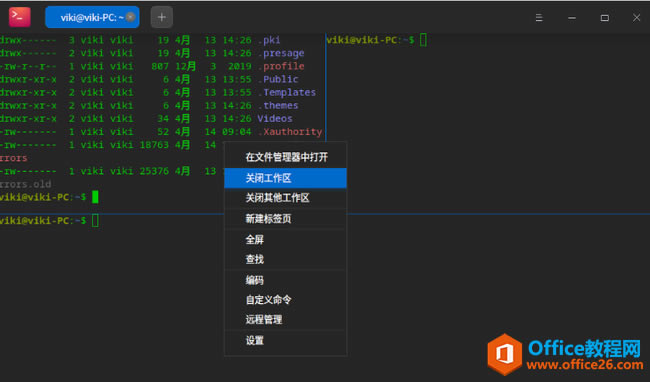Image resolution: width=650 pixels, height=382 pixels.
Task: Choose 在文件管理器中打开 from context menu
Action: point(286,157)
